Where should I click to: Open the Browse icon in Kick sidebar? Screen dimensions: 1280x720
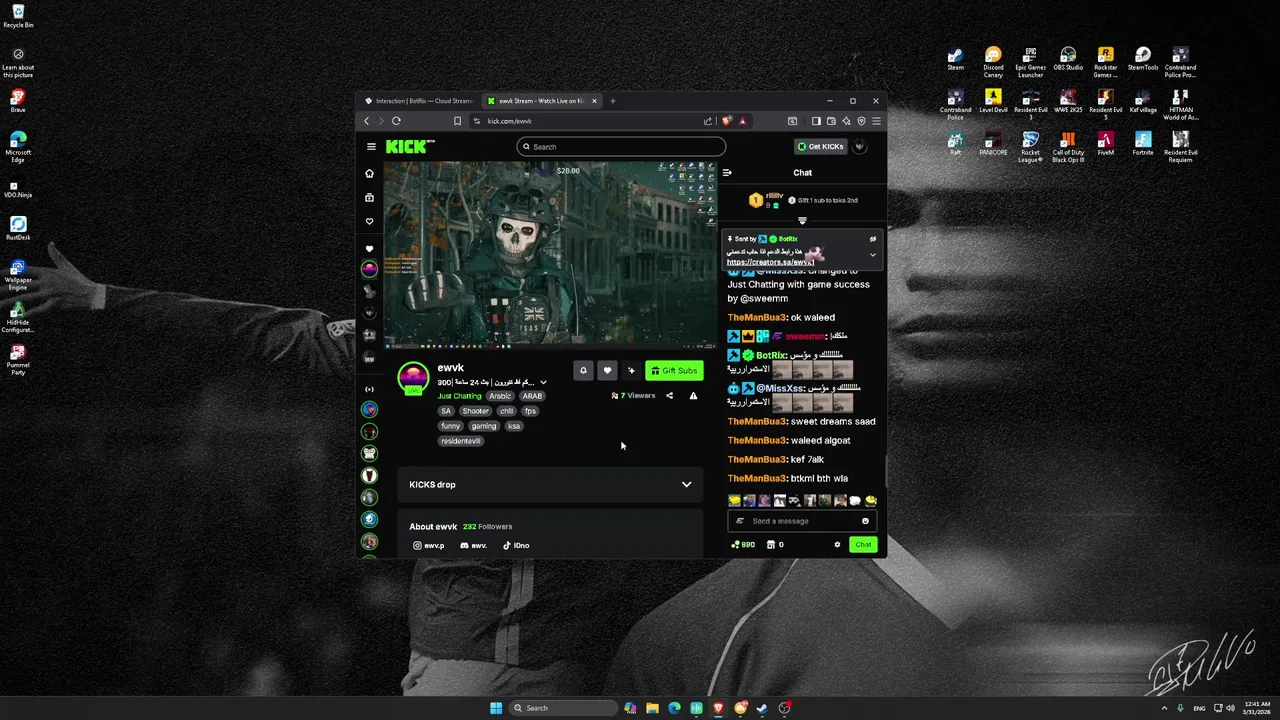pos(369,197)
